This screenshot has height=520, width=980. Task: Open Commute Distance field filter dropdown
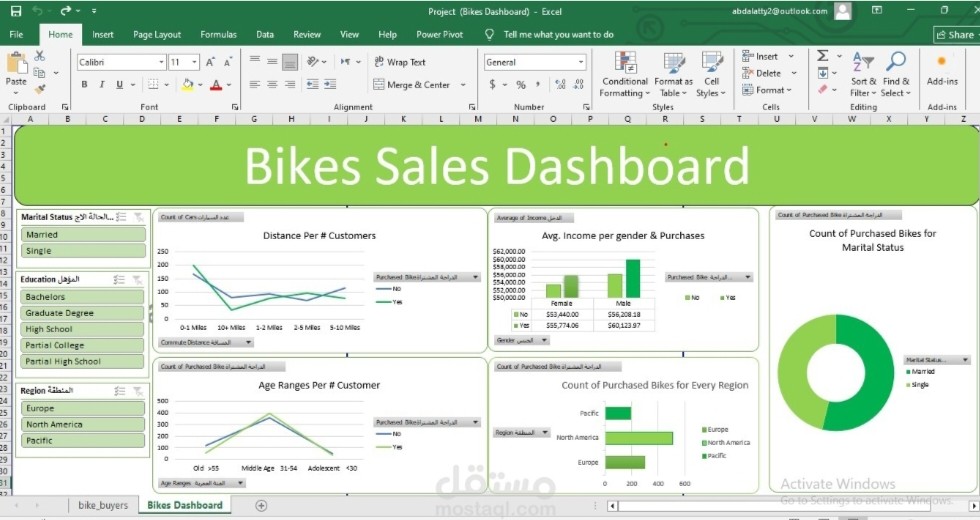pos(249,342)
